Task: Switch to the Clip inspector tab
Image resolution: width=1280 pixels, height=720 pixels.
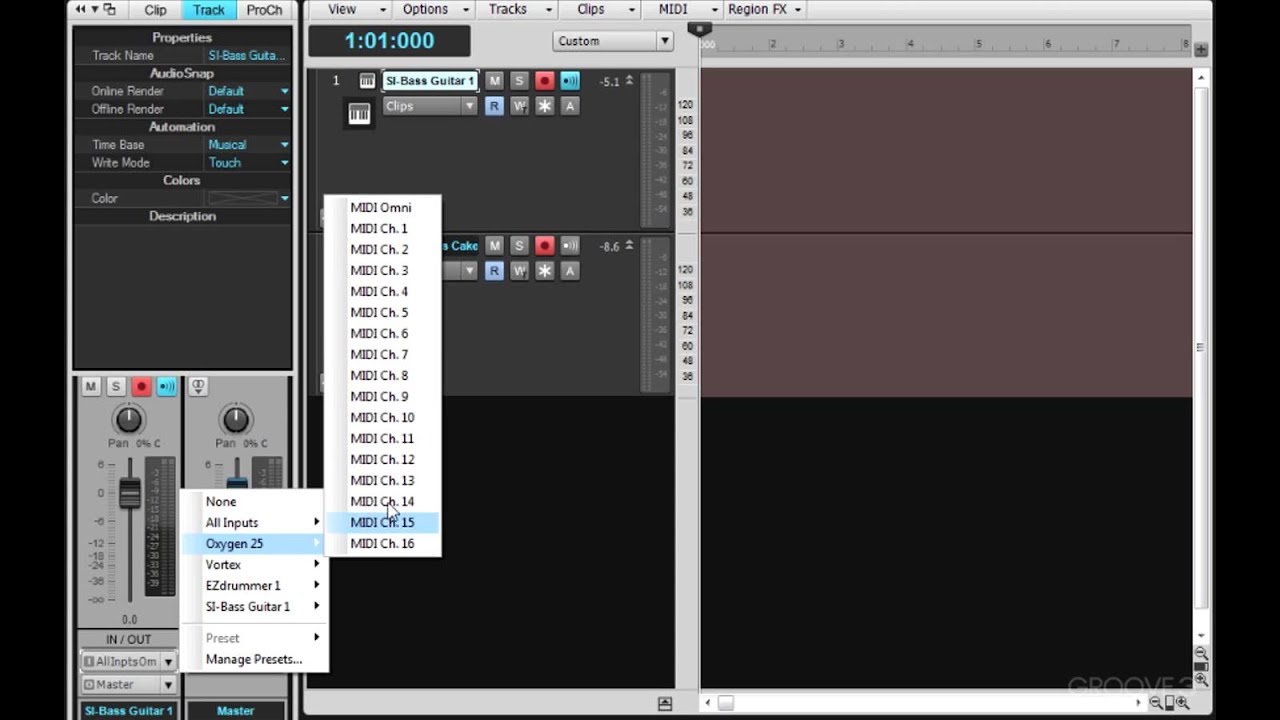Action: click(x=155, y=10)
